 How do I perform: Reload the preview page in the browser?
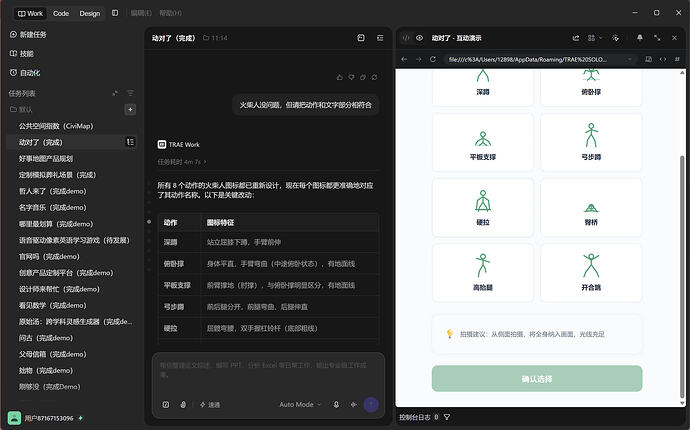coord(433,59)
